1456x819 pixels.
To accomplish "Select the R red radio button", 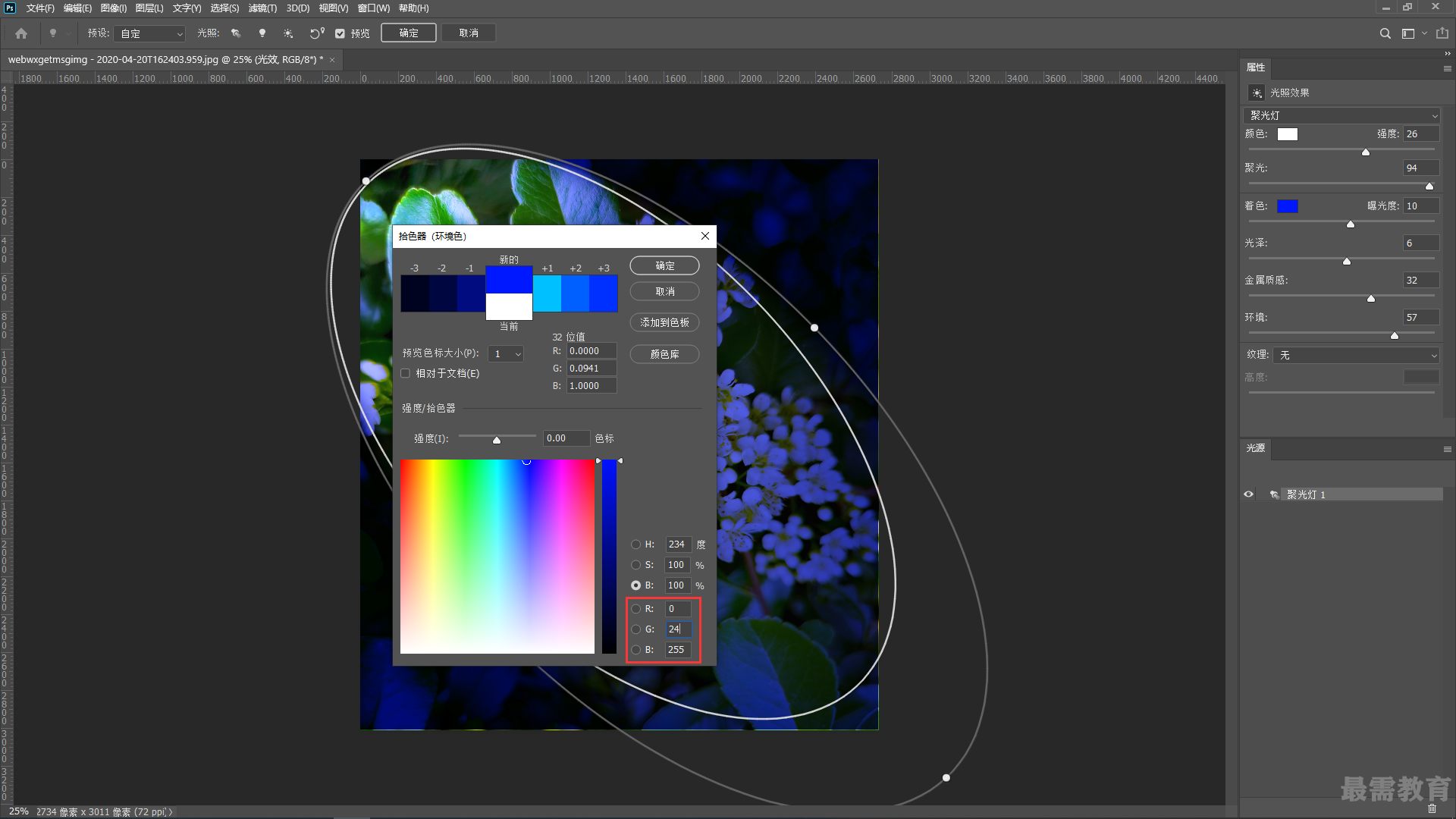I will tap(635, 609).
